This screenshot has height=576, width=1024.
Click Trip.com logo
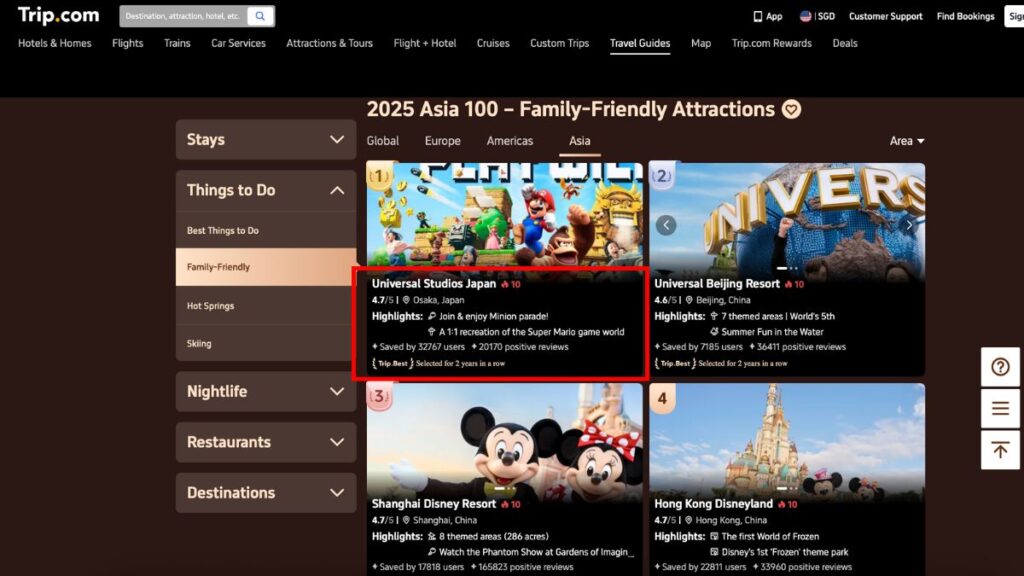coord(58,16)
